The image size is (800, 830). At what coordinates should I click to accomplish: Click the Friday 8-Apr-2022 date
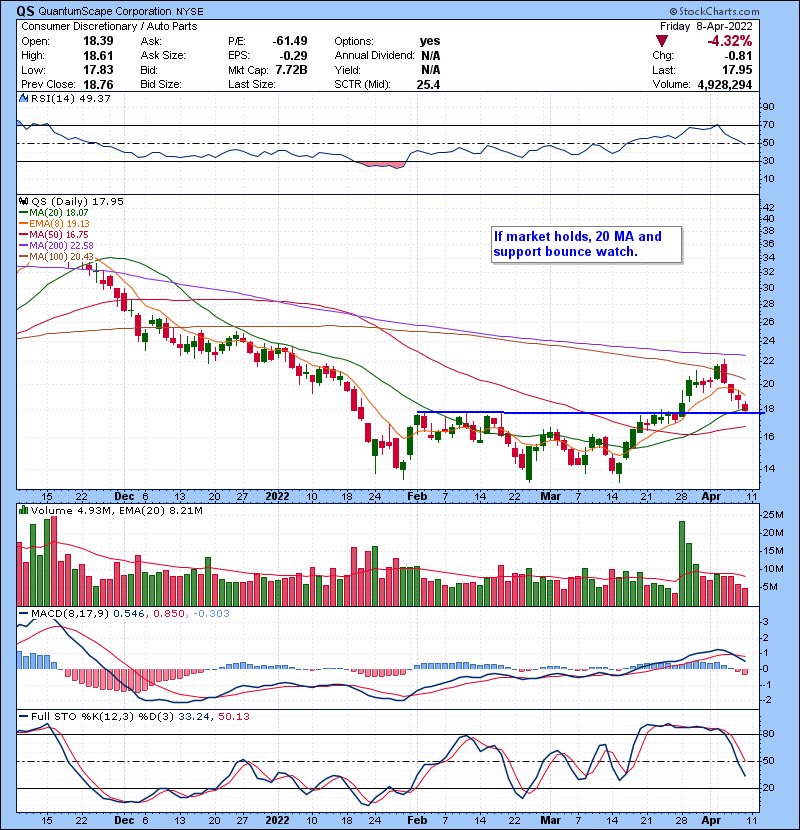(706, 26)
